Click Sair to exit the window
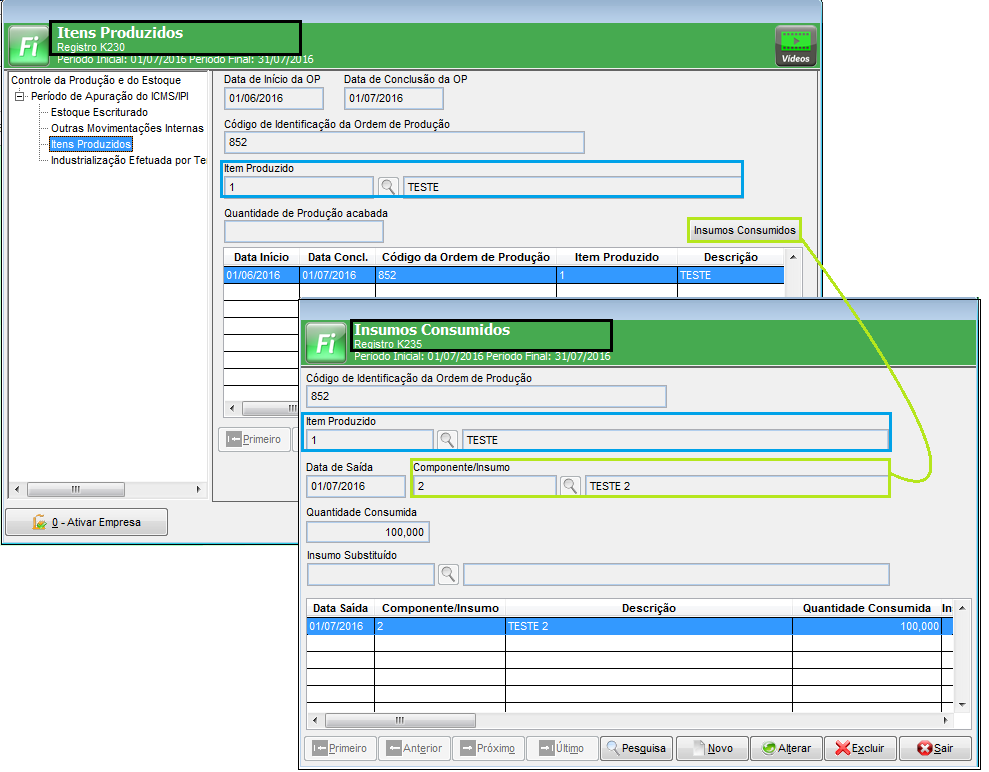 coord(934,748)
